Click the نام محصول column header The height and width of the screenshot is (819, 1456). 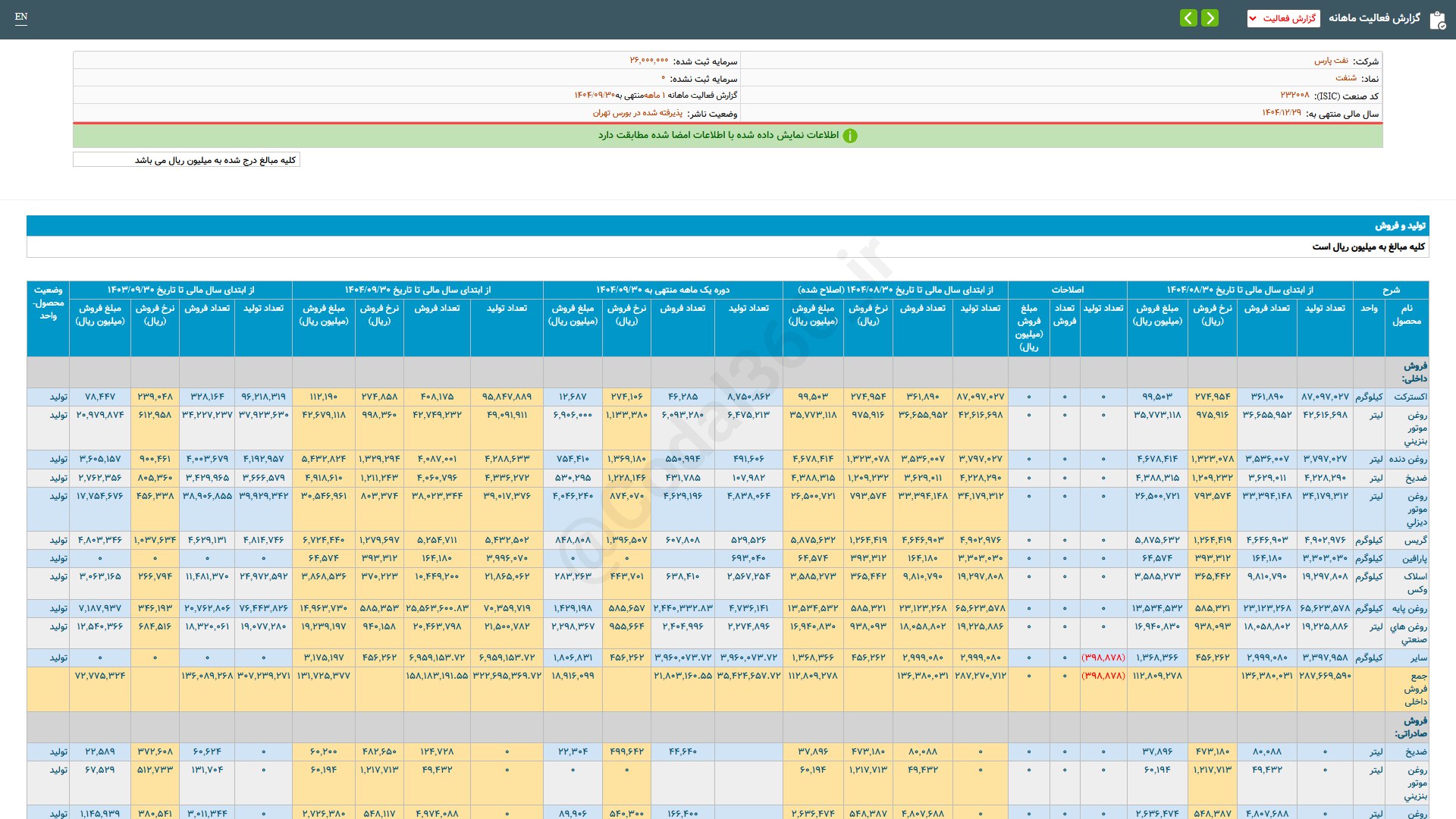point(1406,315)
